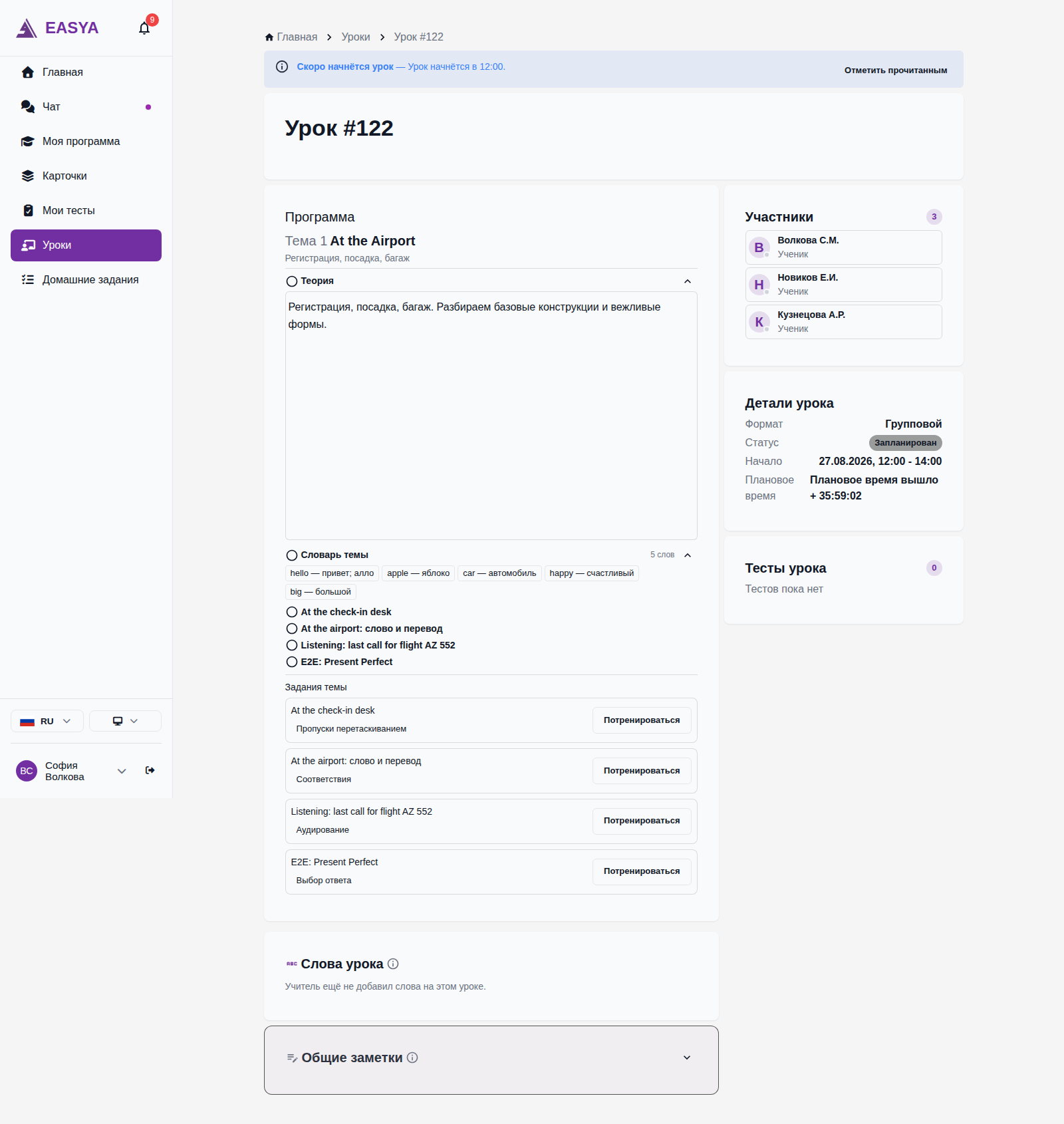This screenshot has height=1124, width=1064.
Task: Open the display theme dropdown
Action: 125,721
